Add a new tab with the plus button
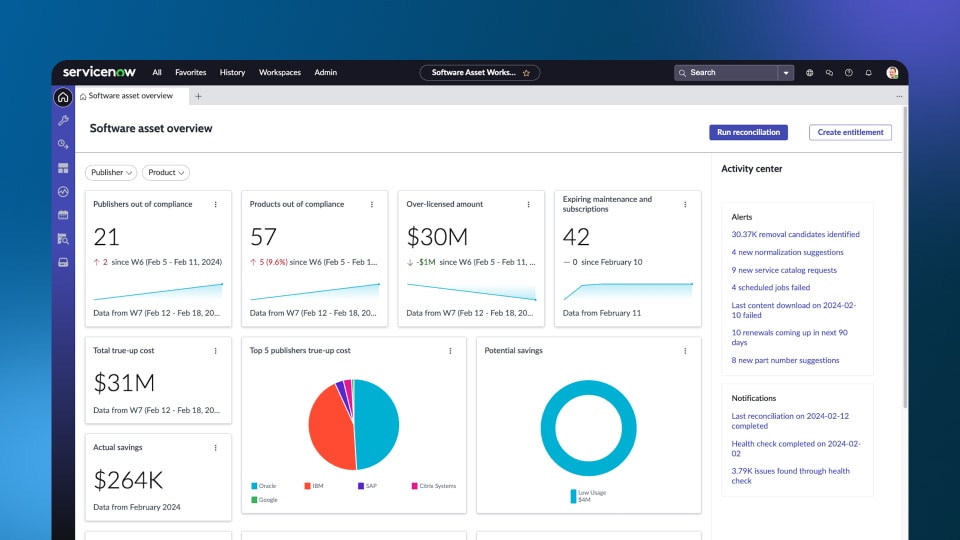Image resolution: width=960 pixels, height=540 pixels. tap(198, 96)
